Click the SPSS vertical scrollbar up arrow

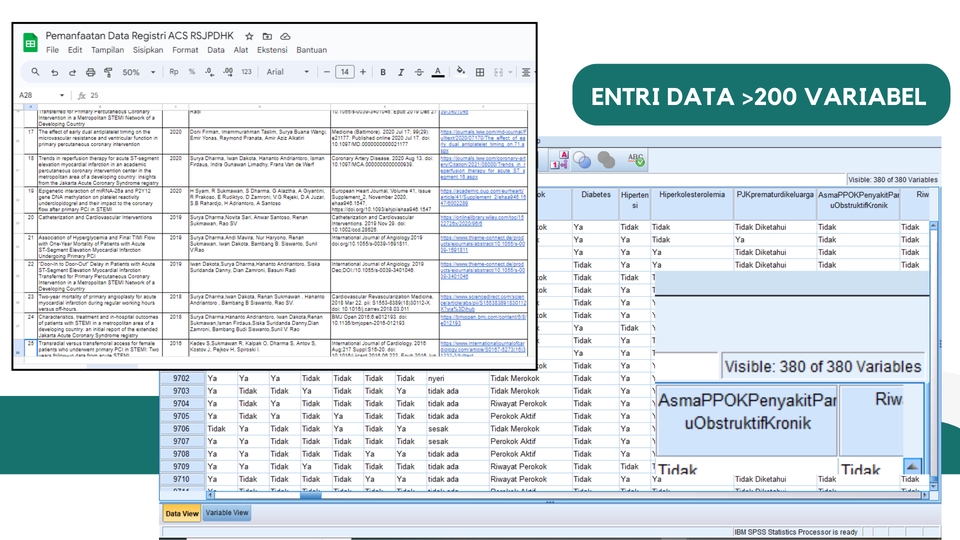tap(934, 226)
